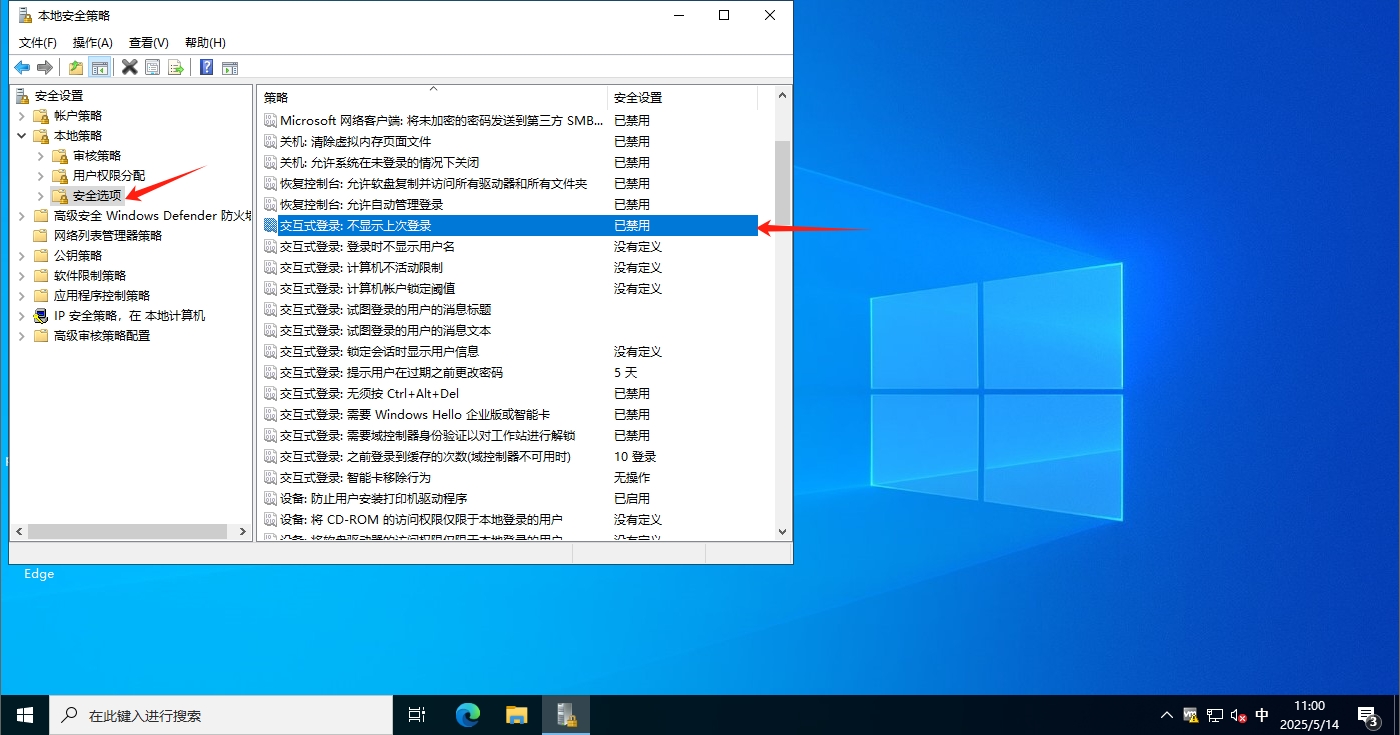
Task: Click the tree pane horizontal scroll right arrow
Action: pyautogui.click(x=243, y=532)
